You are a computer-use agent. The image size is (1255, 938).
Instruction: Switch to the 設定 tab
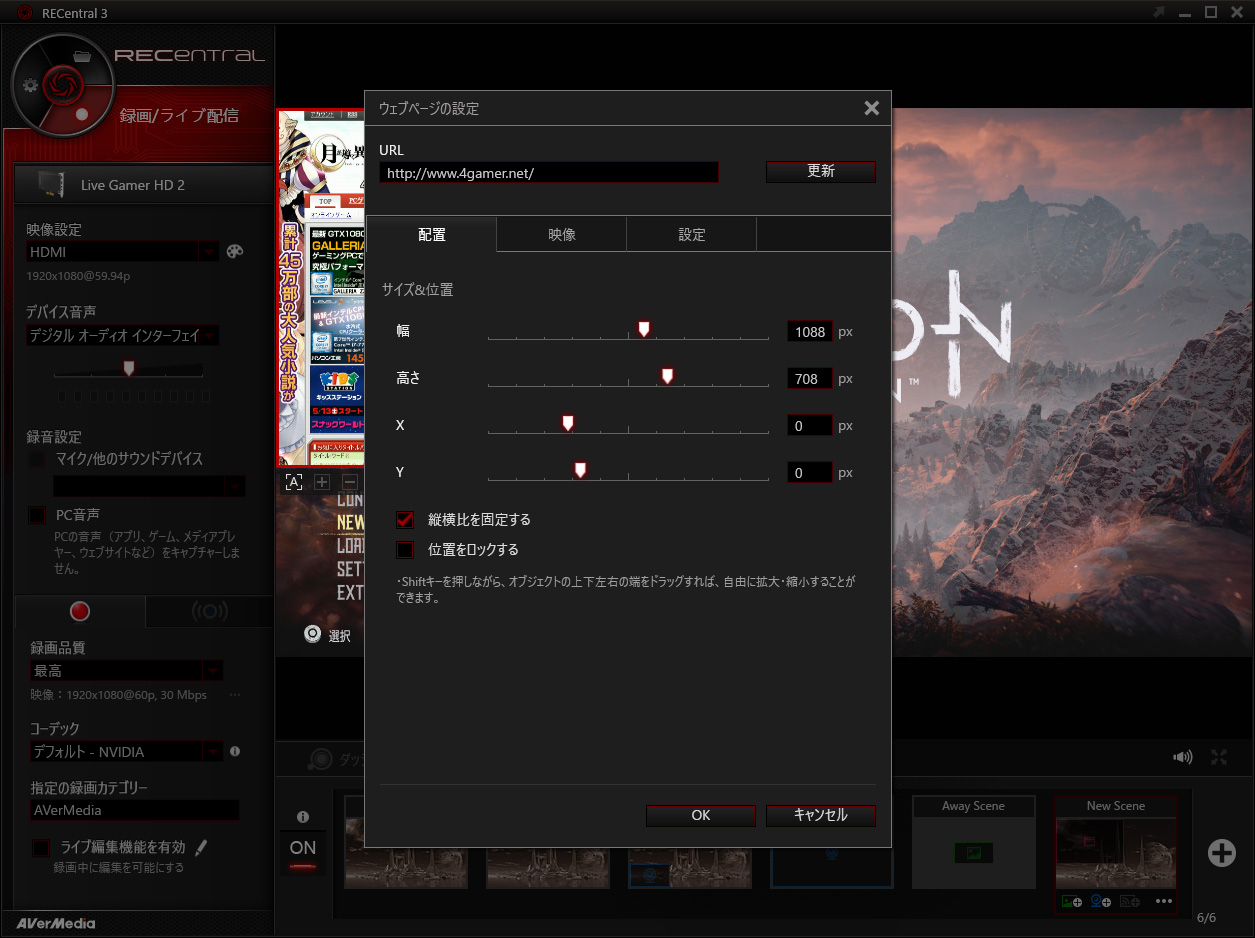tap(692, 234)
